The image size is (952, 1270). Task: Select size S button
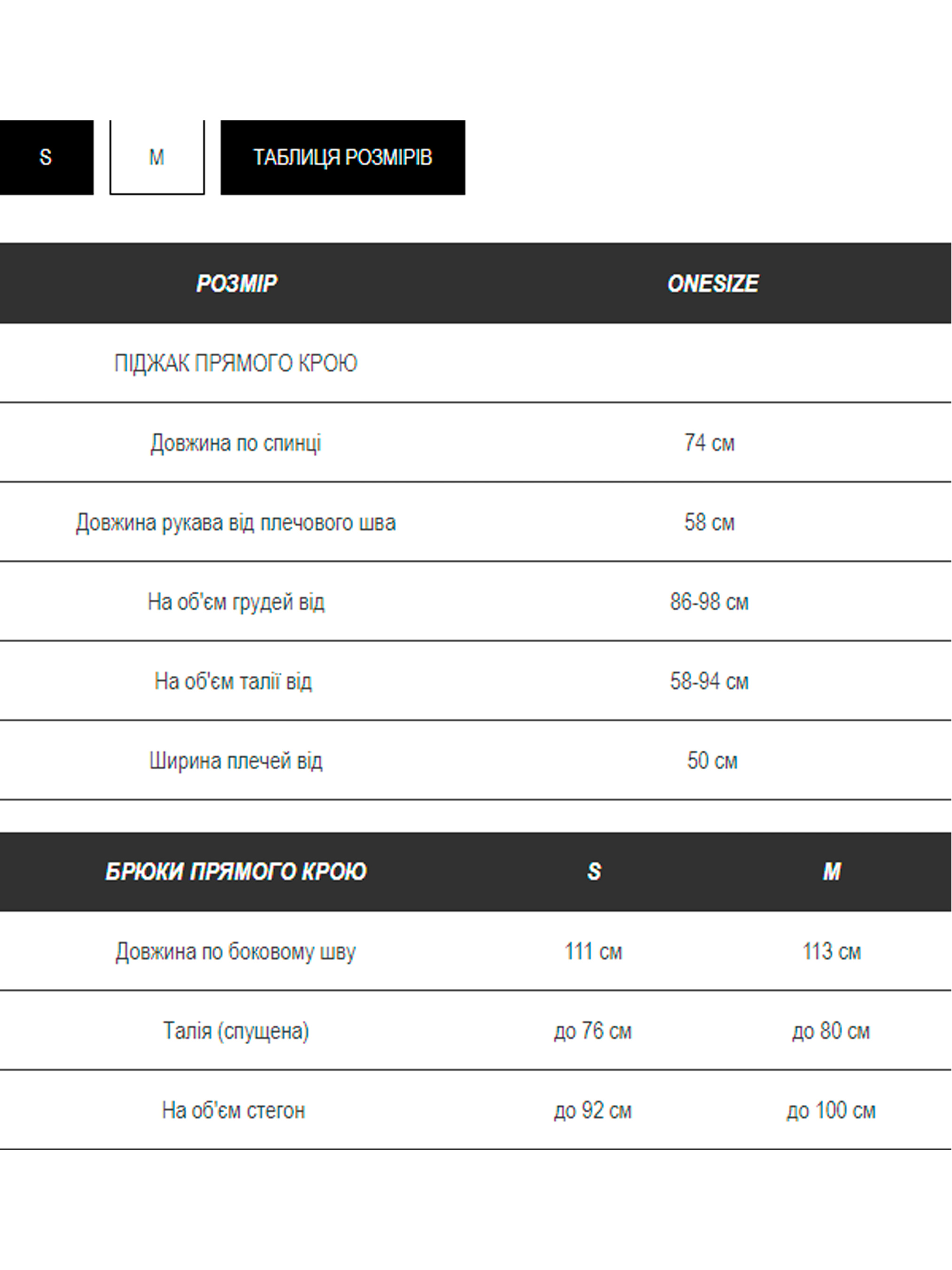point(45,157)
